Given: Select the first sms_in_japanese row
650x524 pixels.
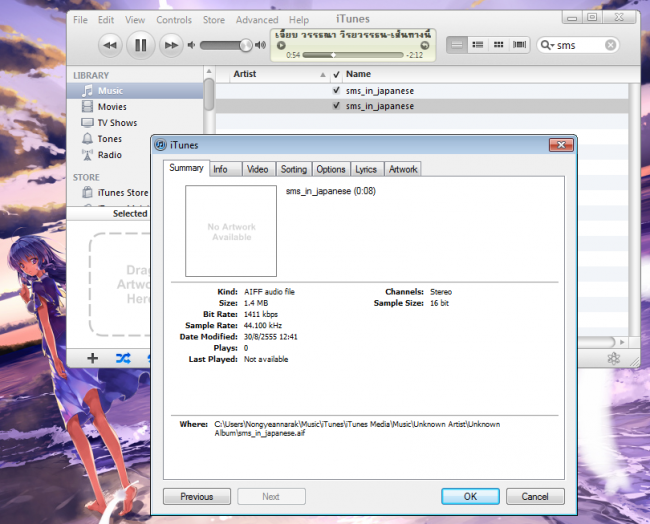Looking at the screenshot, I should 422,91.
